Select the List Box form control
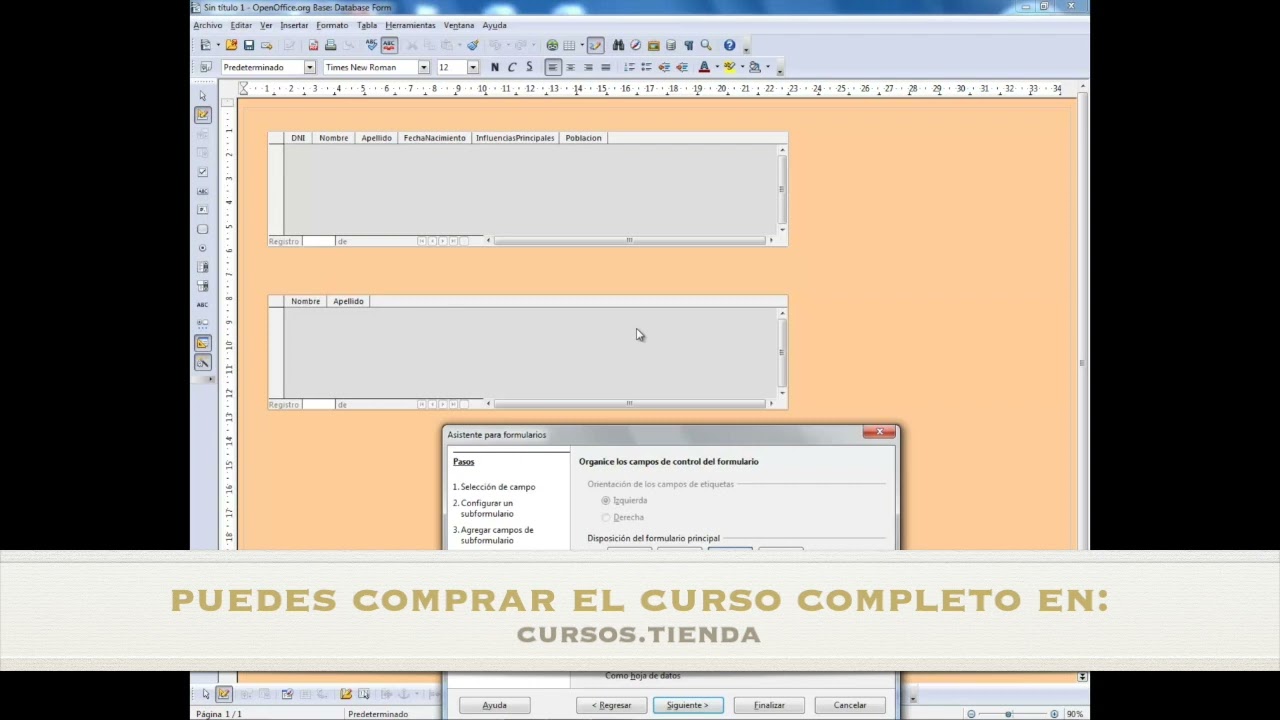This screenshot has height=720, width=1280. coord(203,267)
